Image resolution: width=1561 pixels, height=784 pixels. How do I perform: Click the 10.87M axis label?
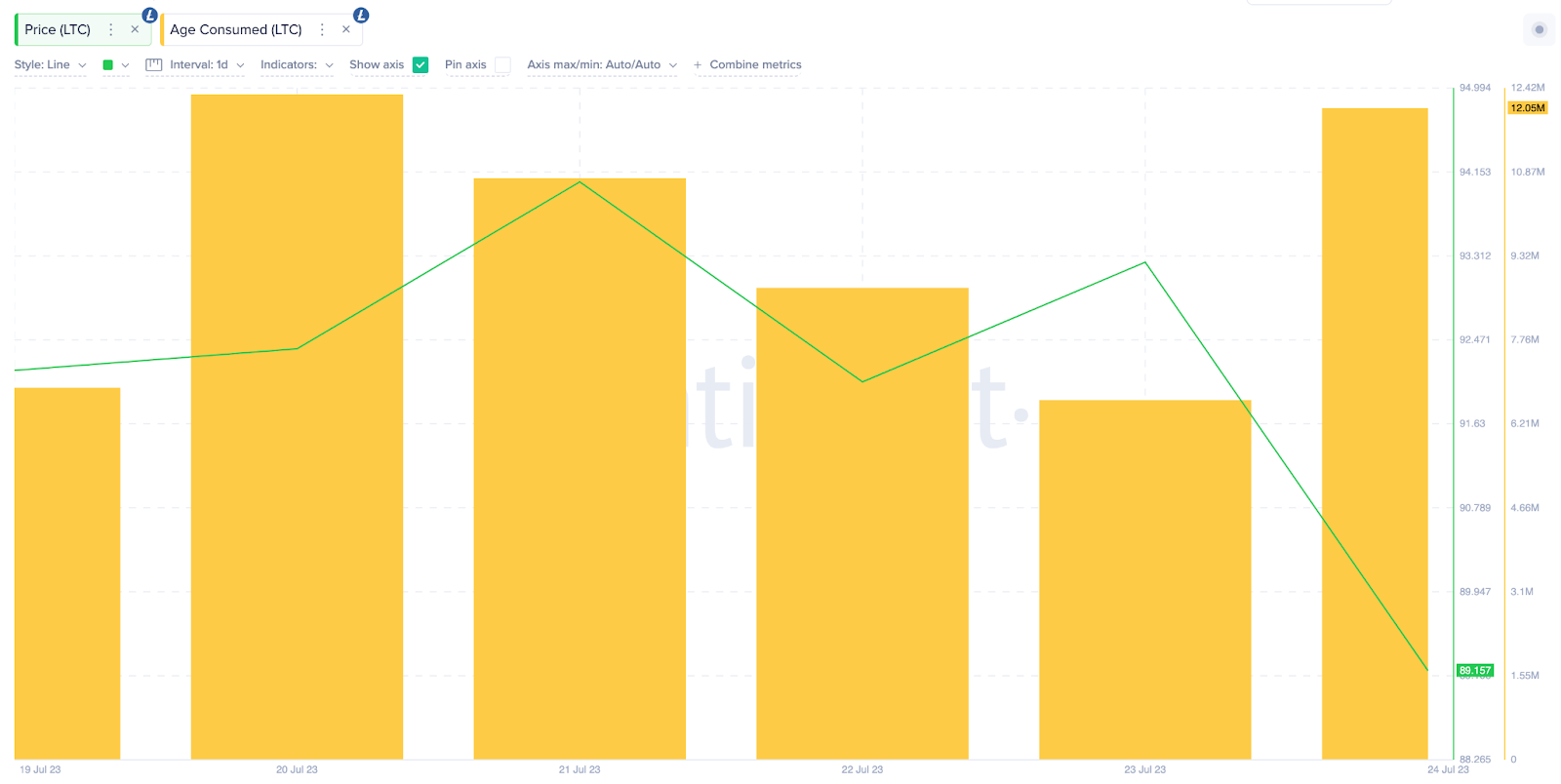tap(1528, 173)
